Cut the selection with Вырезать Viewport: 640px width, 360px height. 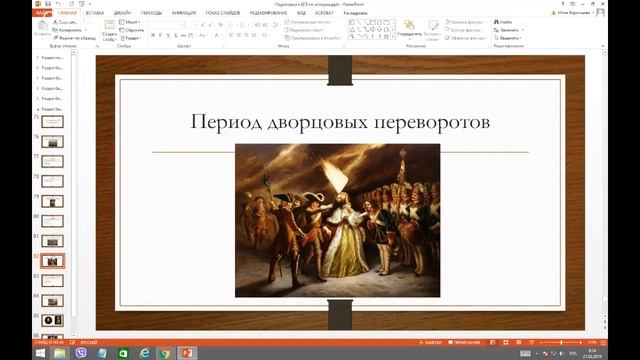(65, 22)
